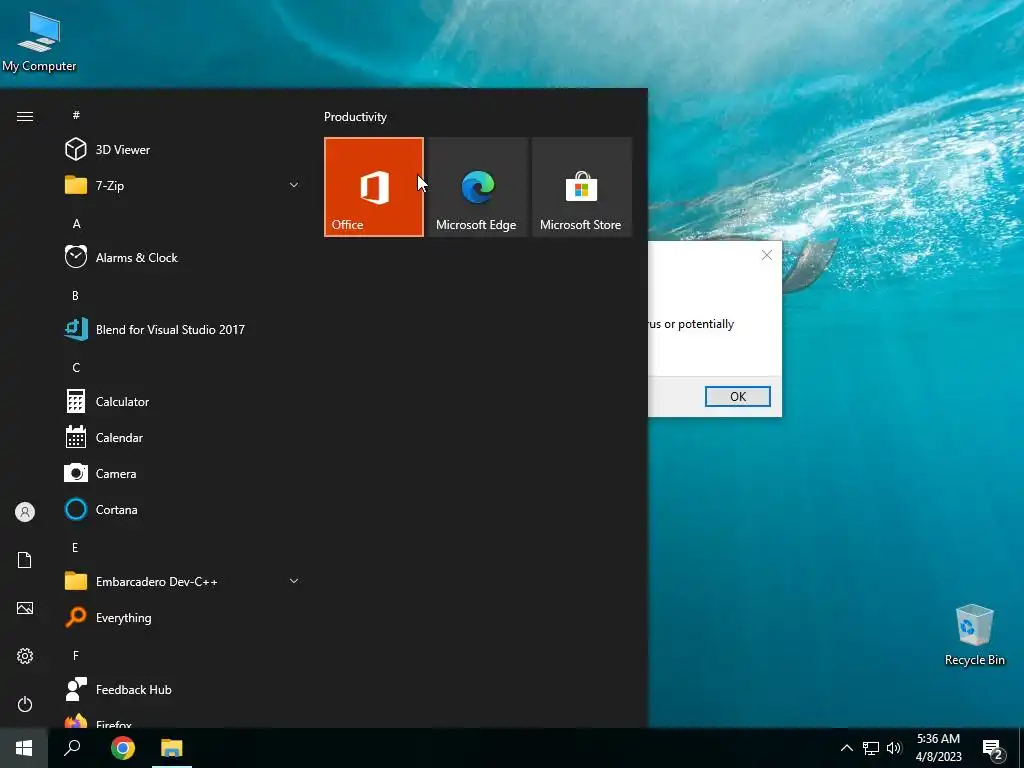Click the # letter header

click(x=76, y=115)
